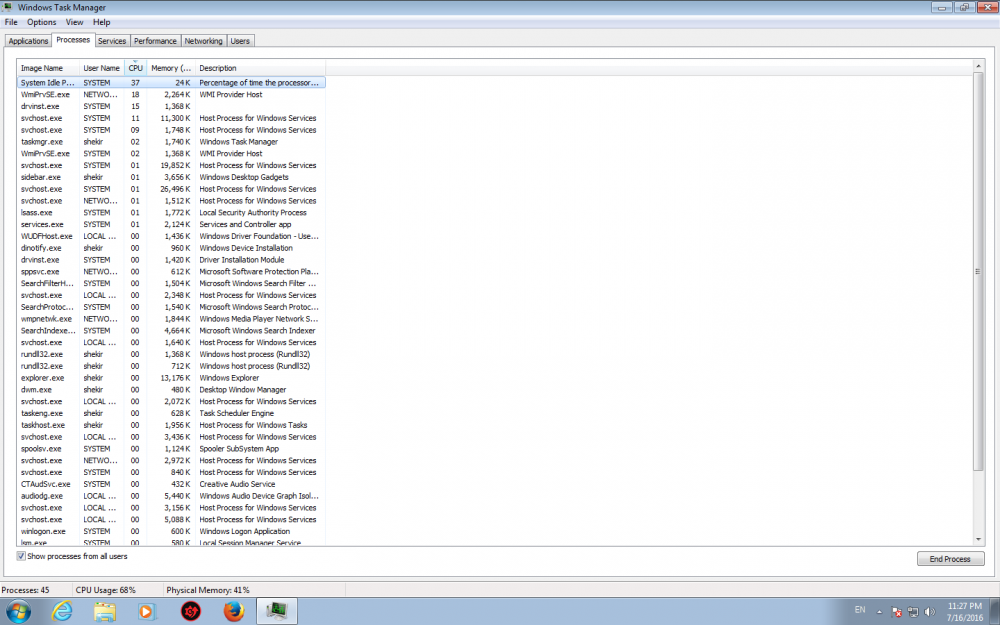This screenshot has width=1000, height=625.
Task: Sort by Description column header
Action: pos(260,68)
